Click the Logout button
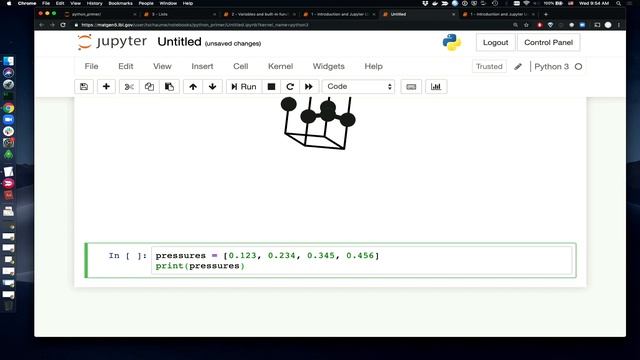 point(496,42)
